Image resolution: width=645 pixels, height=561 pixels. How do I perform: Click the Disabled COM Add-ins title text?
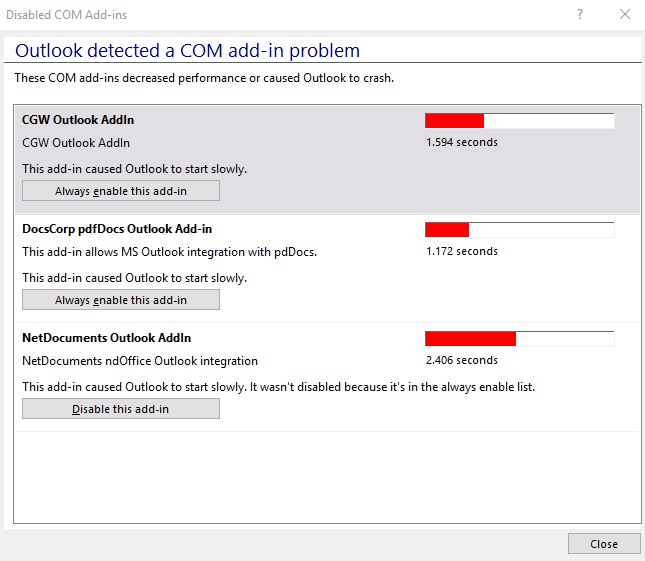tap(67, 15)
